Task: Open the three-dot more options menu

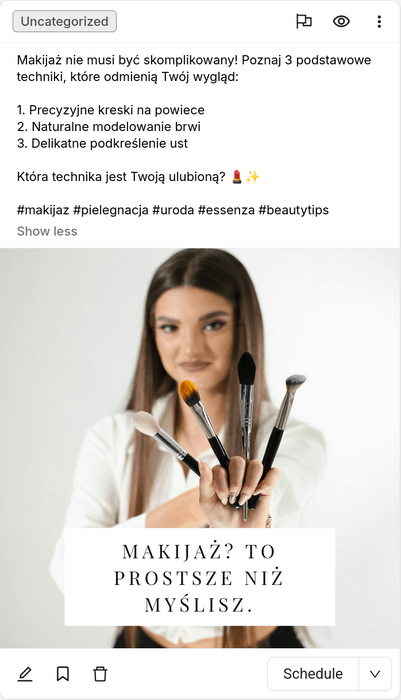Action: pos(379,21)
